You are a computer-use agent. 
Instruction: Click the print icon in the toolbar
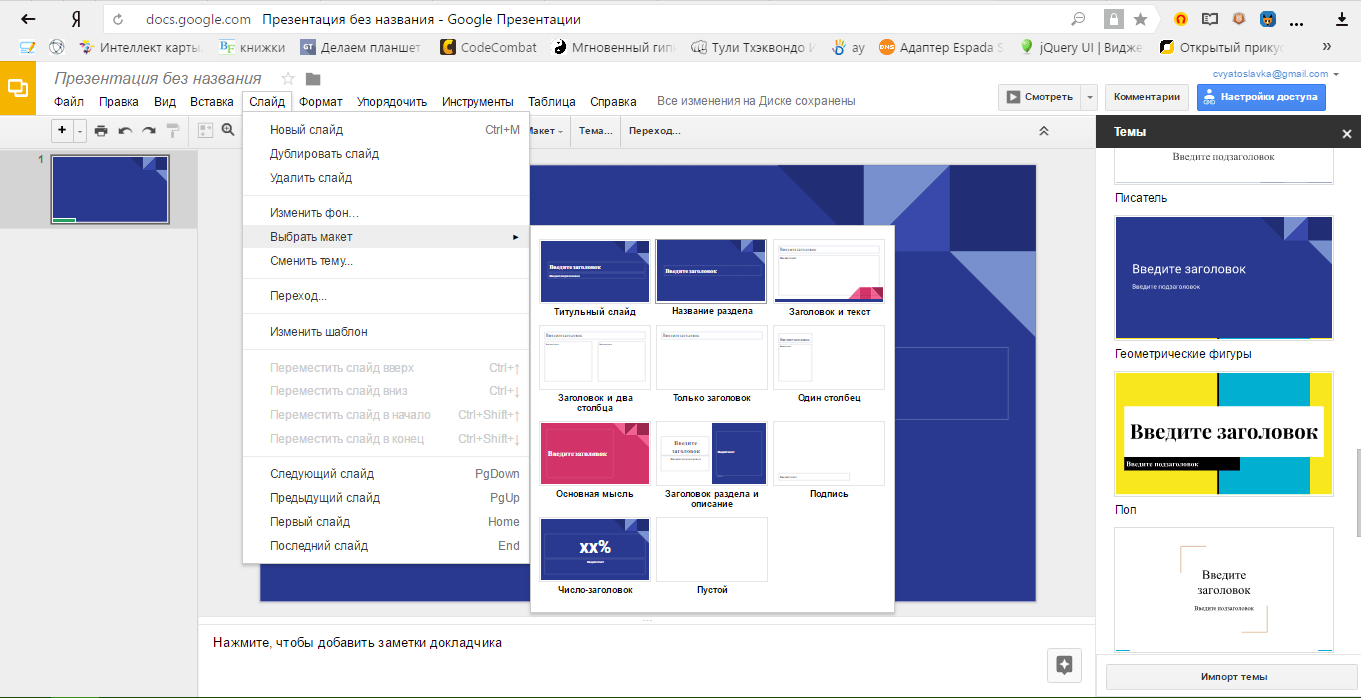click(x=101, y=130)
